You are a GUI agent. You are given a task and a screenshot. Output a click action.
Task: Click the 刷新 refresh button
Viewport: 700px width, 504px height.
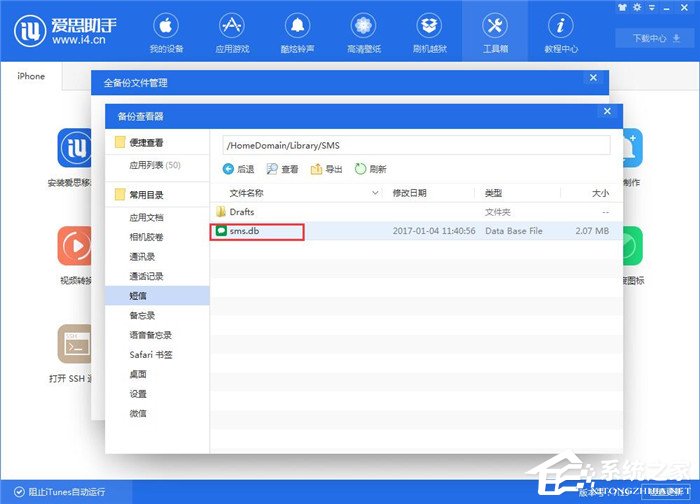[370, 169]
